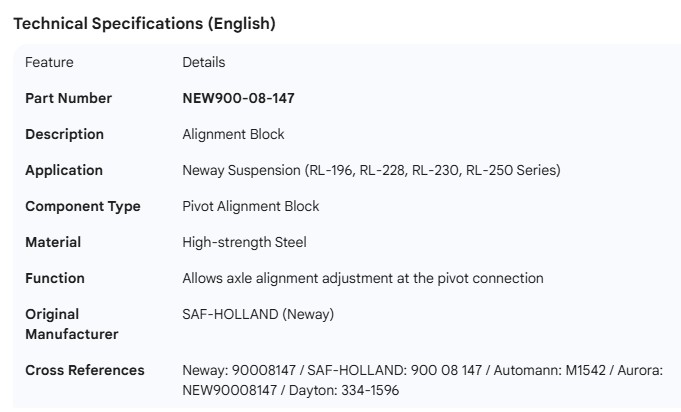
Task: Click the Details column header
Action: [203, 62]
